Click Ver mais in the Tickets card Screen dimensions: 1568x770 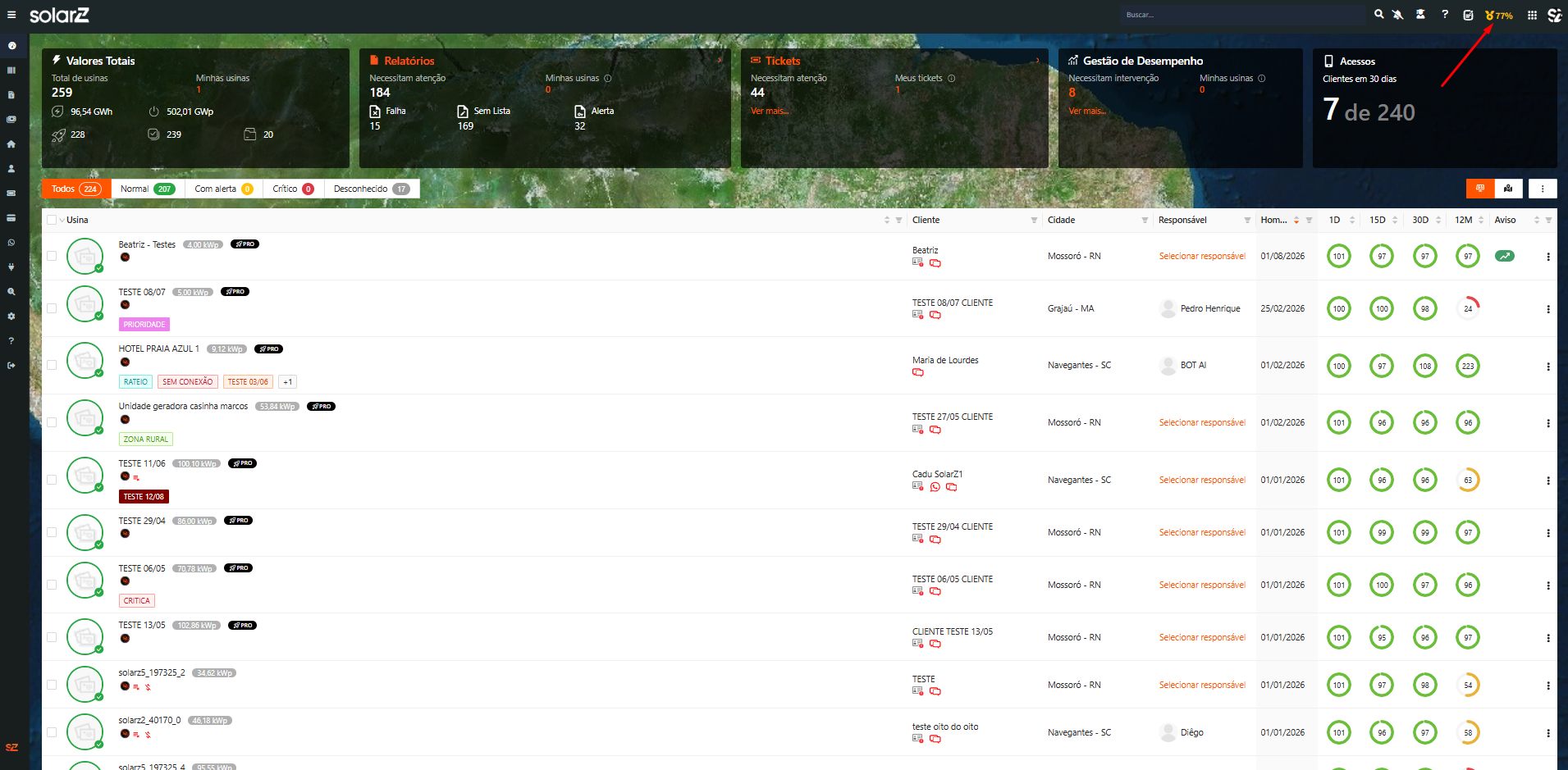click(x=770, y=111)
